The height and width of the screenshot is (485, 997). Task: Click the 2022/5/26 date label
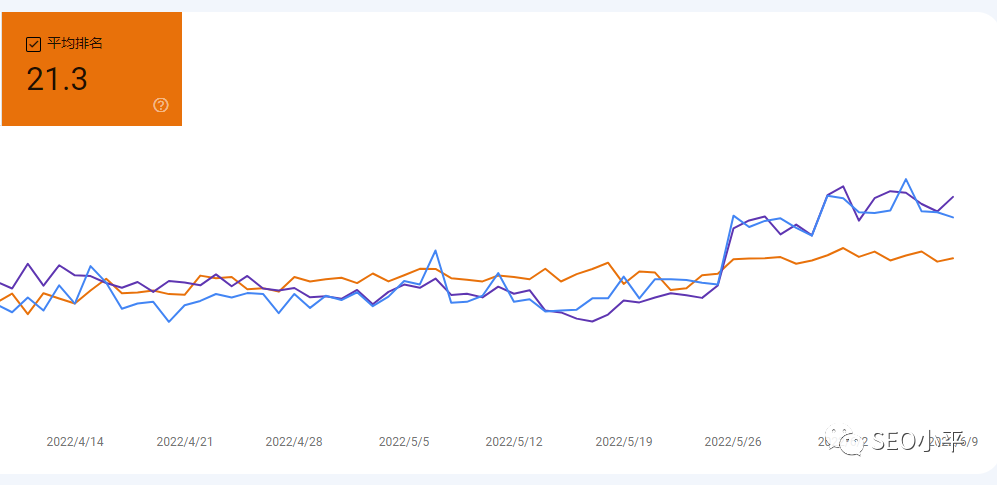click(733, 441)
